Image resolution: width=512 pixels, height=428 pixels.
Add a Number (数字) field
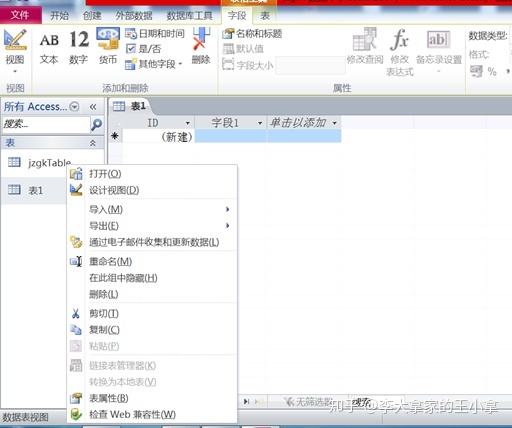[79, 48]
